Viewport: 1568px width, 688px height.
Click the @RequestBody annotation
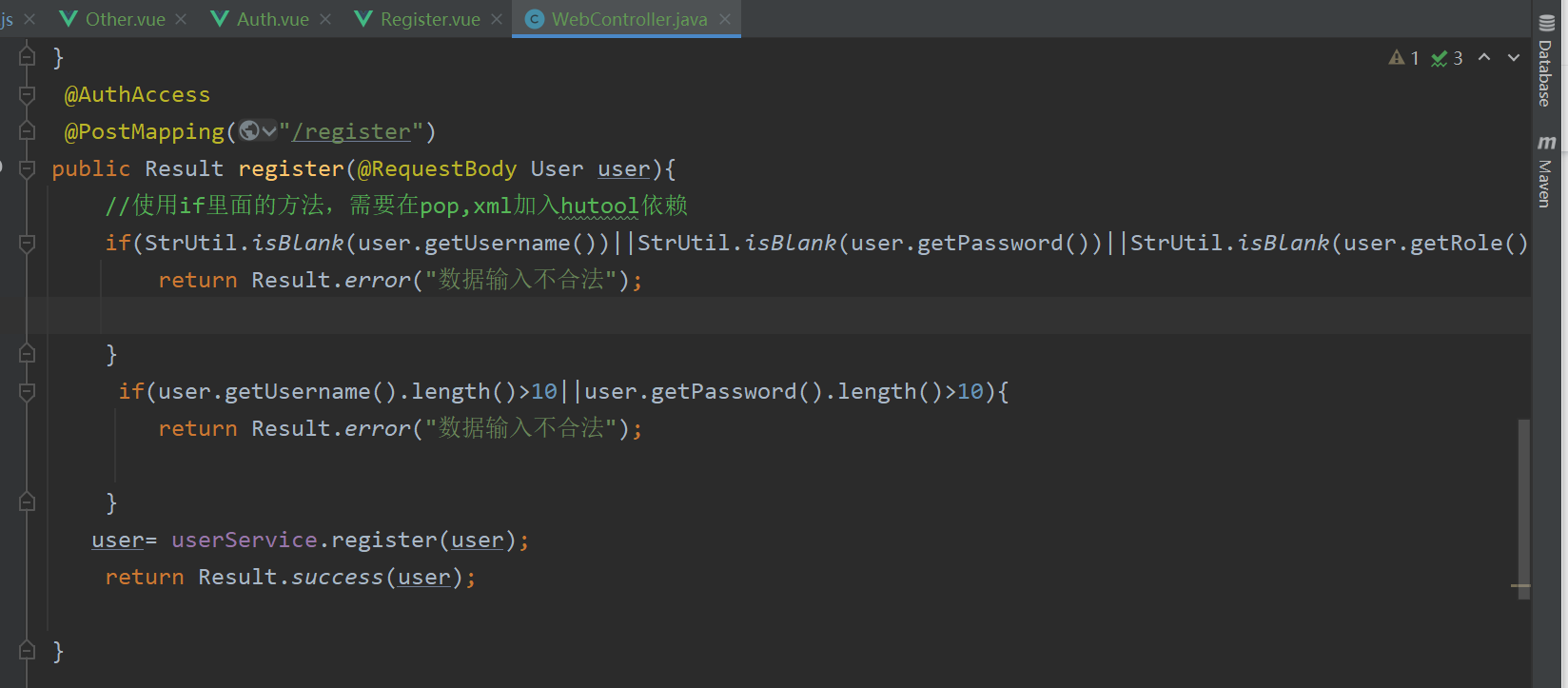coord(437,168)
